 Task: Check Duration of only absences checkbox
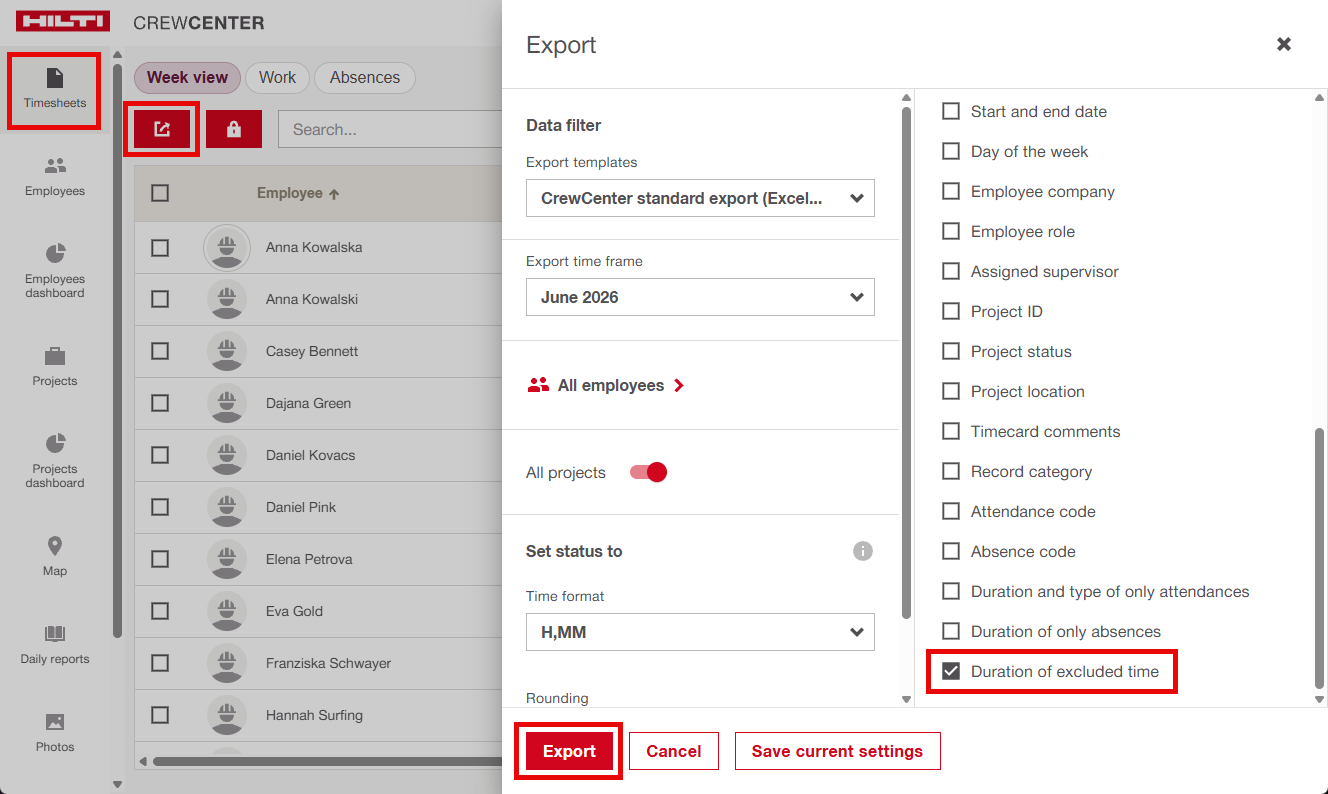coord(951,631)
